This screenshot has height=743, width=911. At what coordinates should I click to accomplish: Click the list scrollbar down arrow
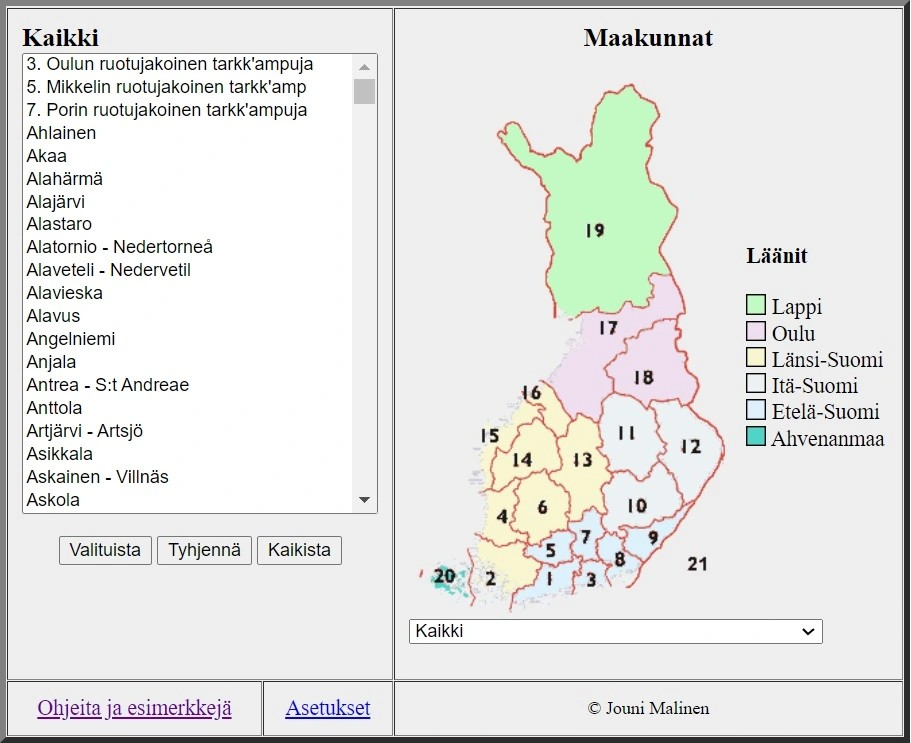coord(364,500)
